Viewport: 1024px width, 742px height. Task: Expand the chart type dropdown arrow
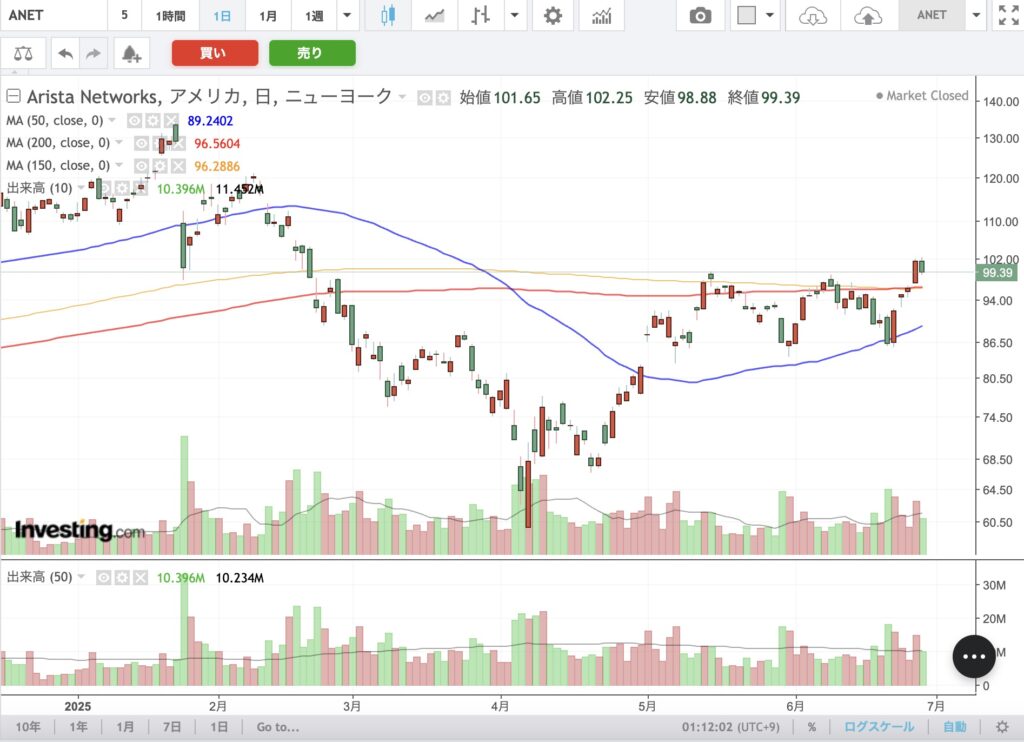[x=515, y=16]
